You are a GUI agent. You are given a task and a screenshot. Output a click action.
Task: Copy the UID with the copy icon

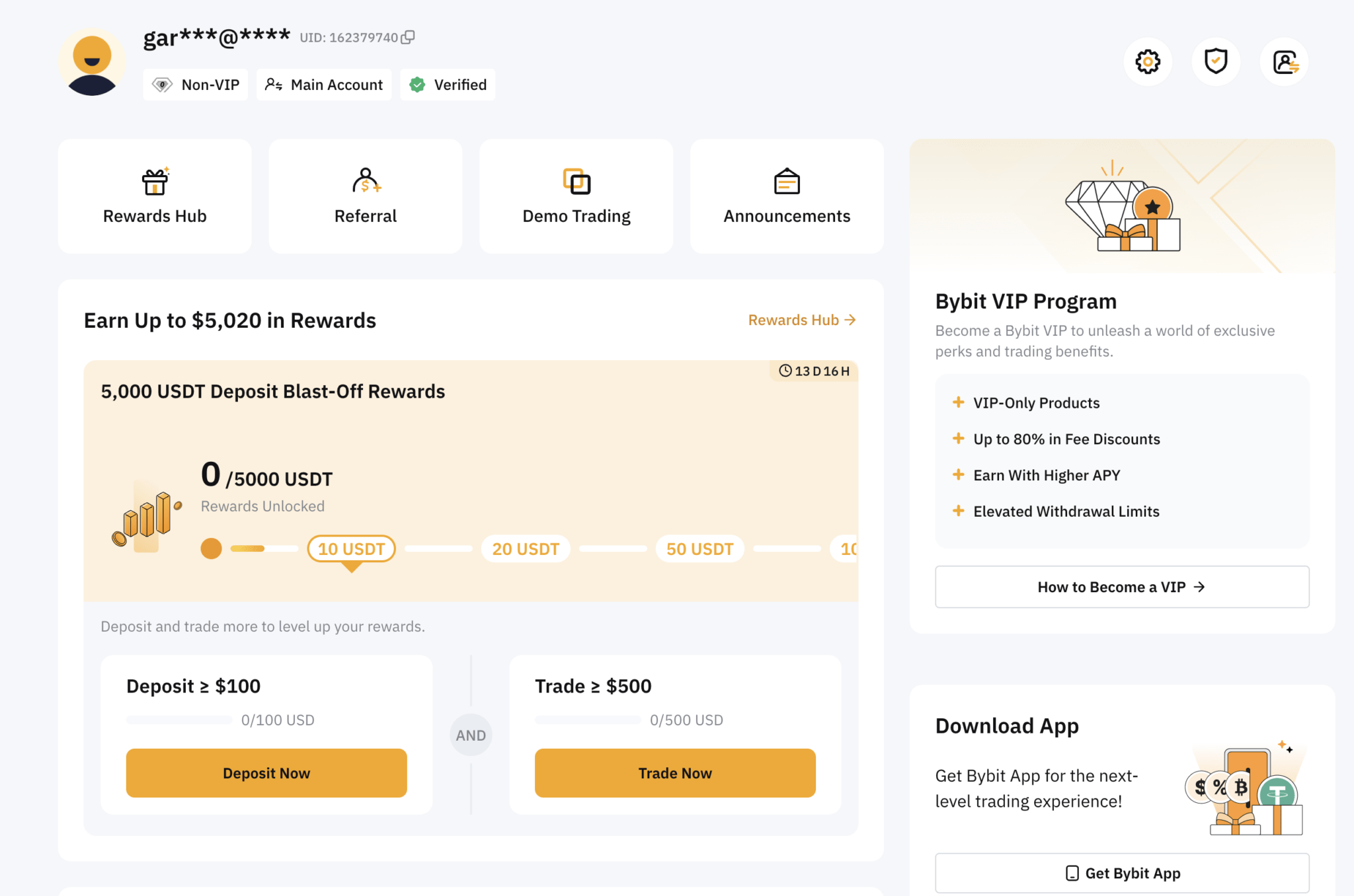click(x=407, y=37)
